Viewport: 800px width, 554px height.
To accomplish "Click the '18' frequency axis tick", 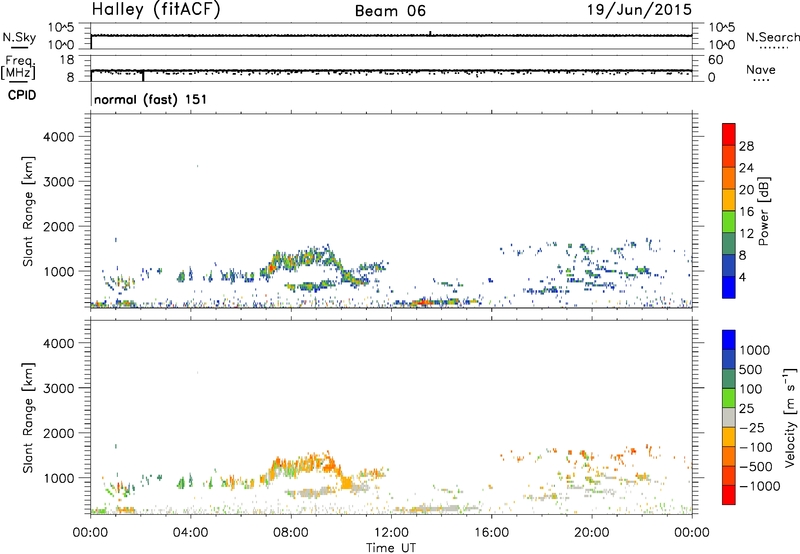I will coord(67,60).
